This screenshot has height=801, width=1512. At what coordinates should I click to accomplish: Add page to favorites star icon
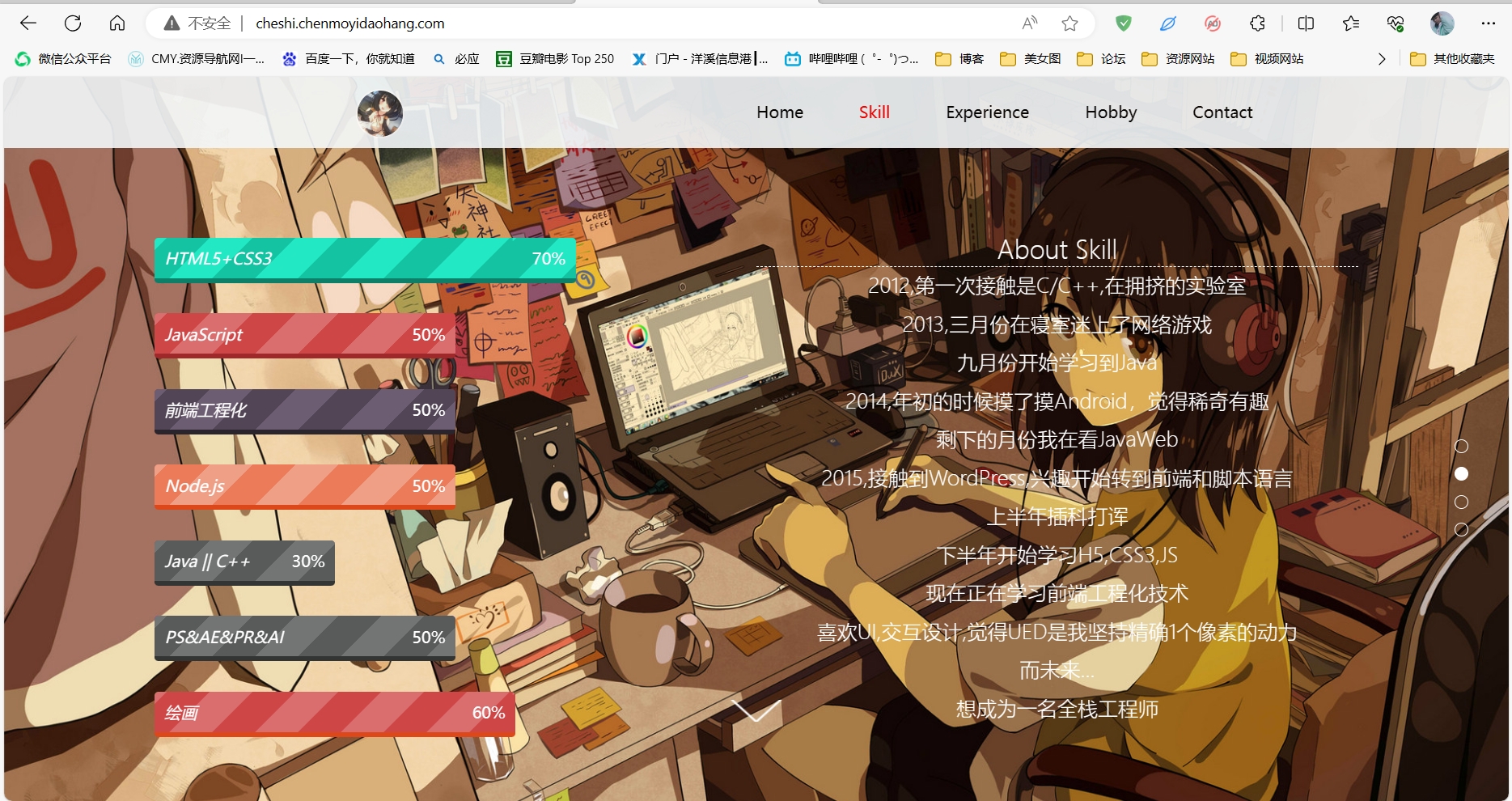1069,23
